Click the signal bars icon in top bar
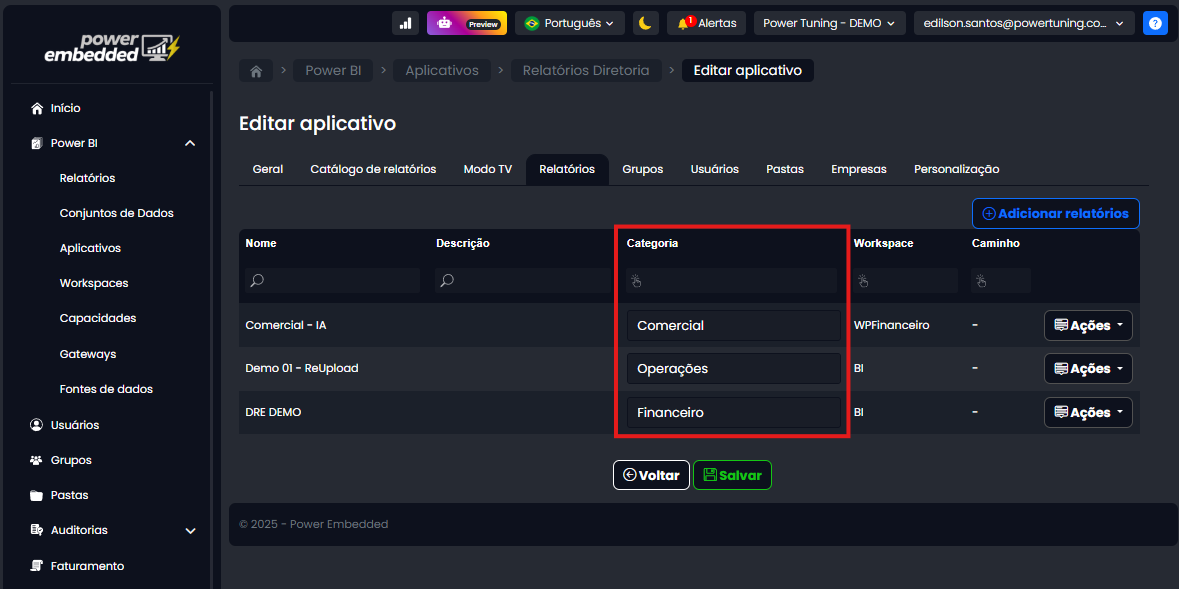Viewport: 1179px width, 589px height. click(x=405, y=23)
